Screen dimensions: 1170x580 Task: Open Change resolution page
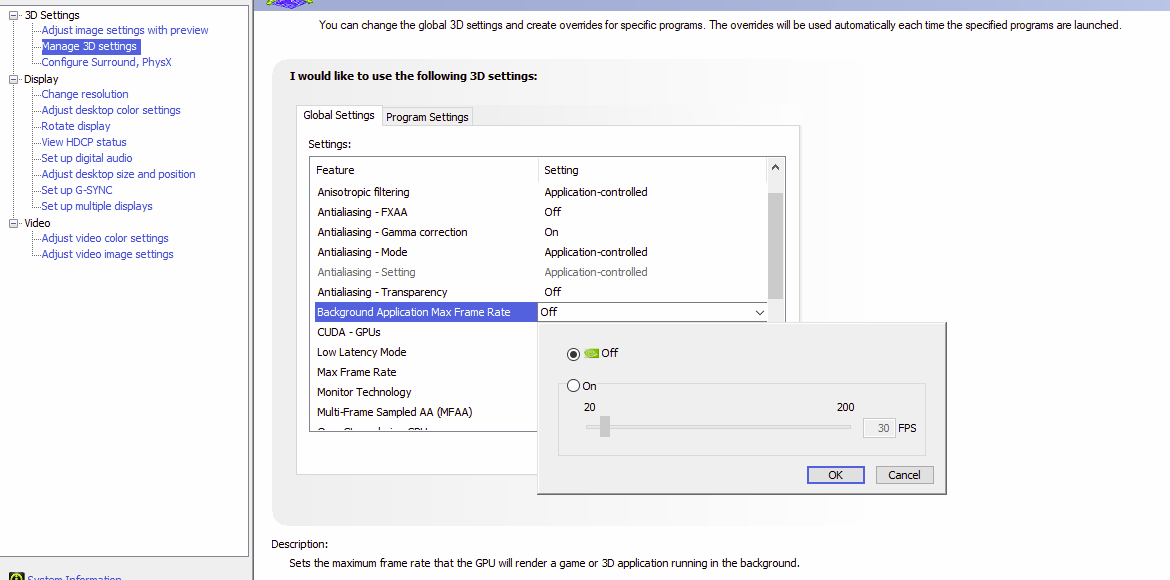point(85,94)
